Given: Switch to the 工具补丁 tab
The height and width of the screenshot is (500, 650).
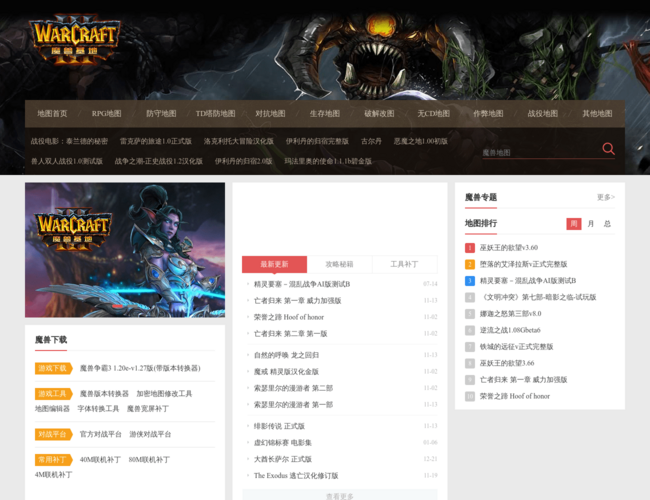Looking at the screenshot, I should [404, 265].
